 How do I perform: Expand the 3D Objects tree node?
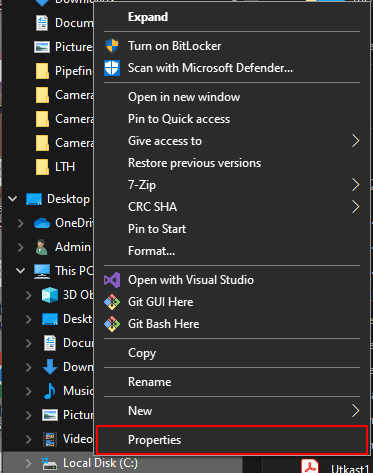[x=29, y=295]
